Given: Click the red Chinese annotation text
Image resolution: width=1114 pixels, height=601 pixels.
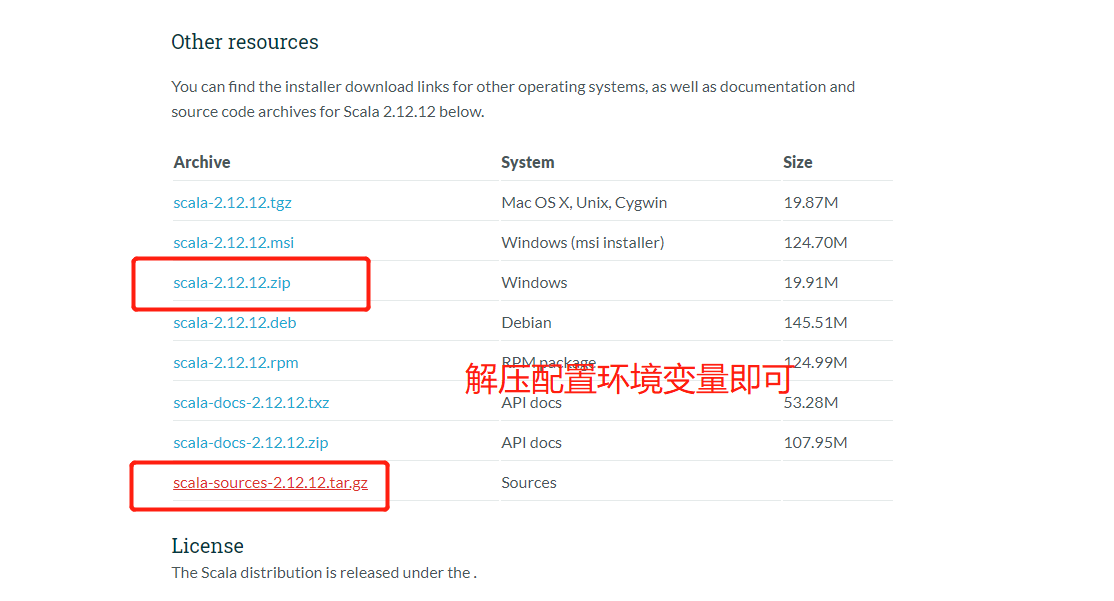Looking at the screenshot, I should (628, 379).
